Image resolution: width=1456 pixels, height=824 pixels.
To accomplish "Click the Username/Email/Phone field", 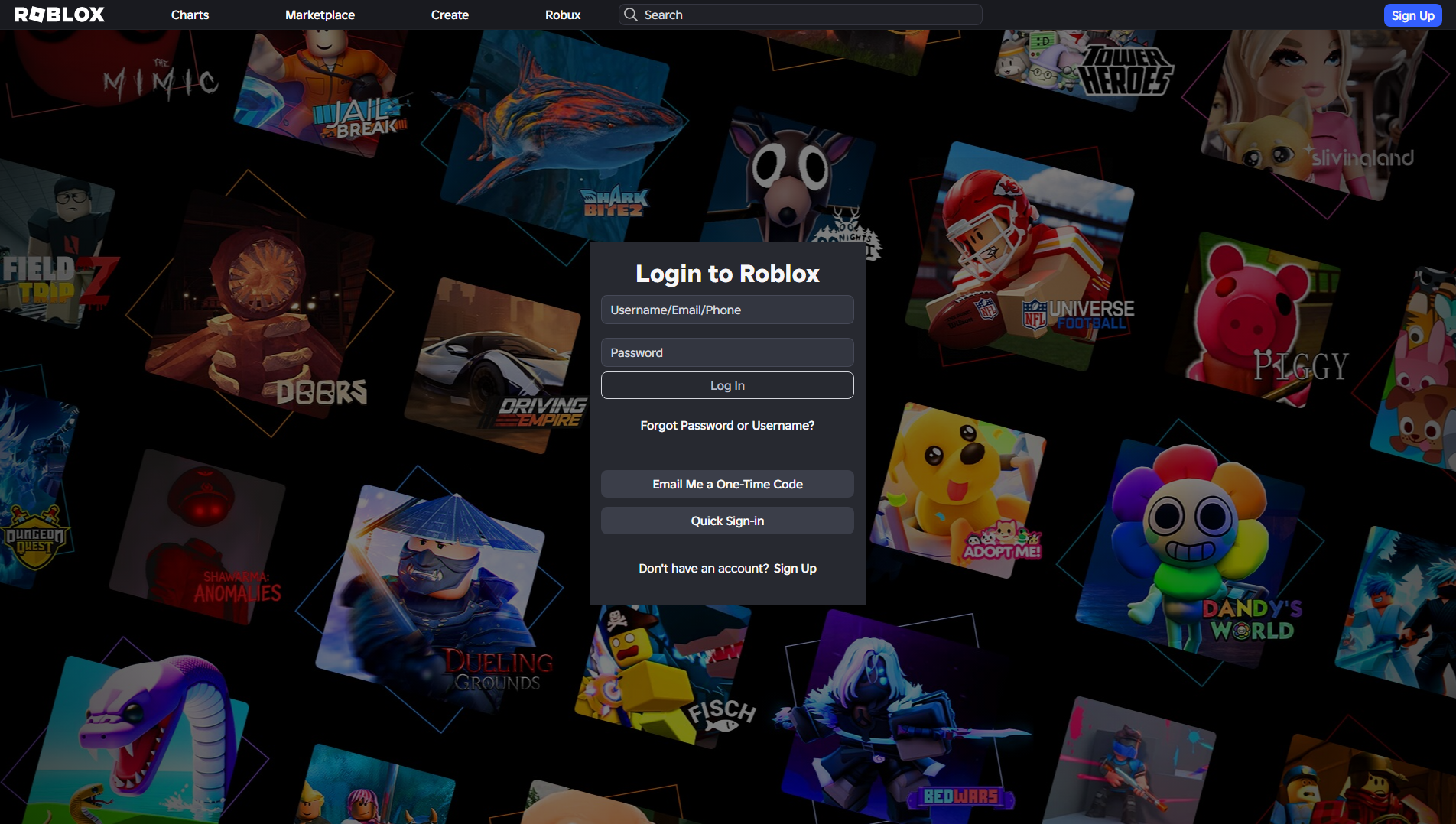I will tap(727, 310).
